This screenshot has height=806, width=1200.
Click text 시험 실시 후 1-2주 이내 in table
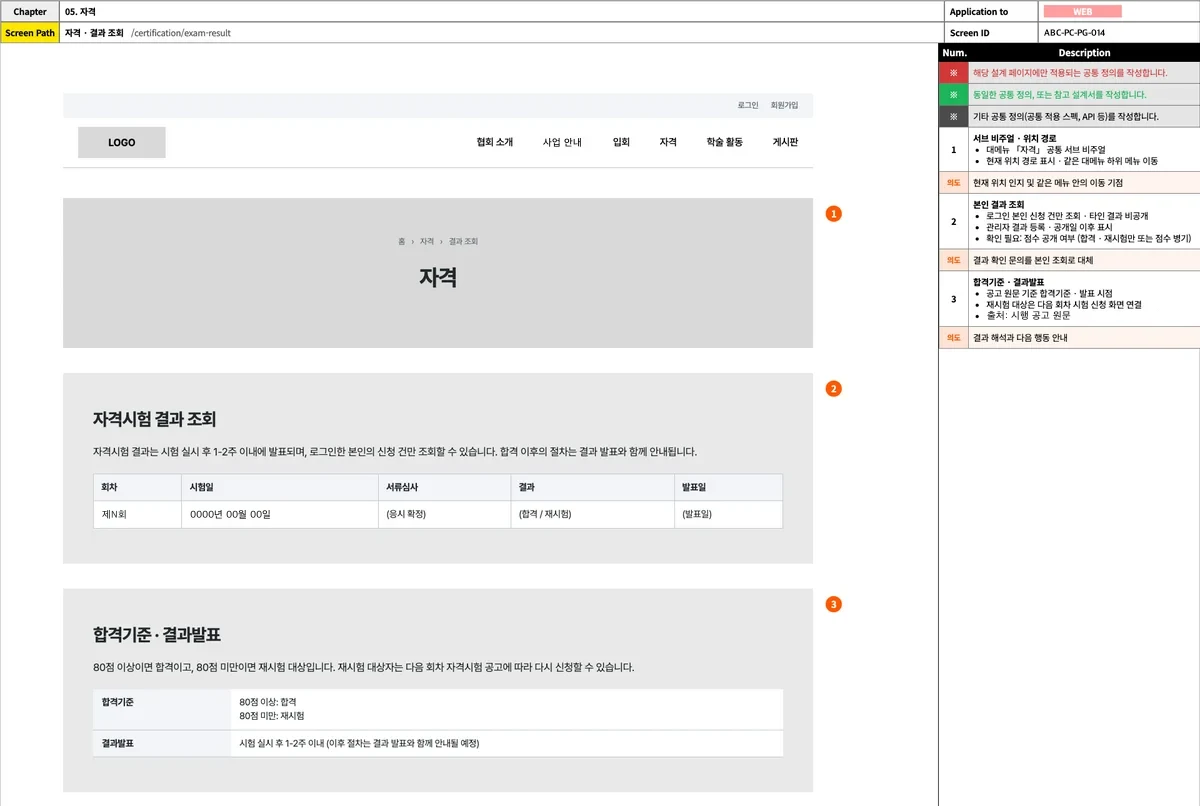click(283, 744)
